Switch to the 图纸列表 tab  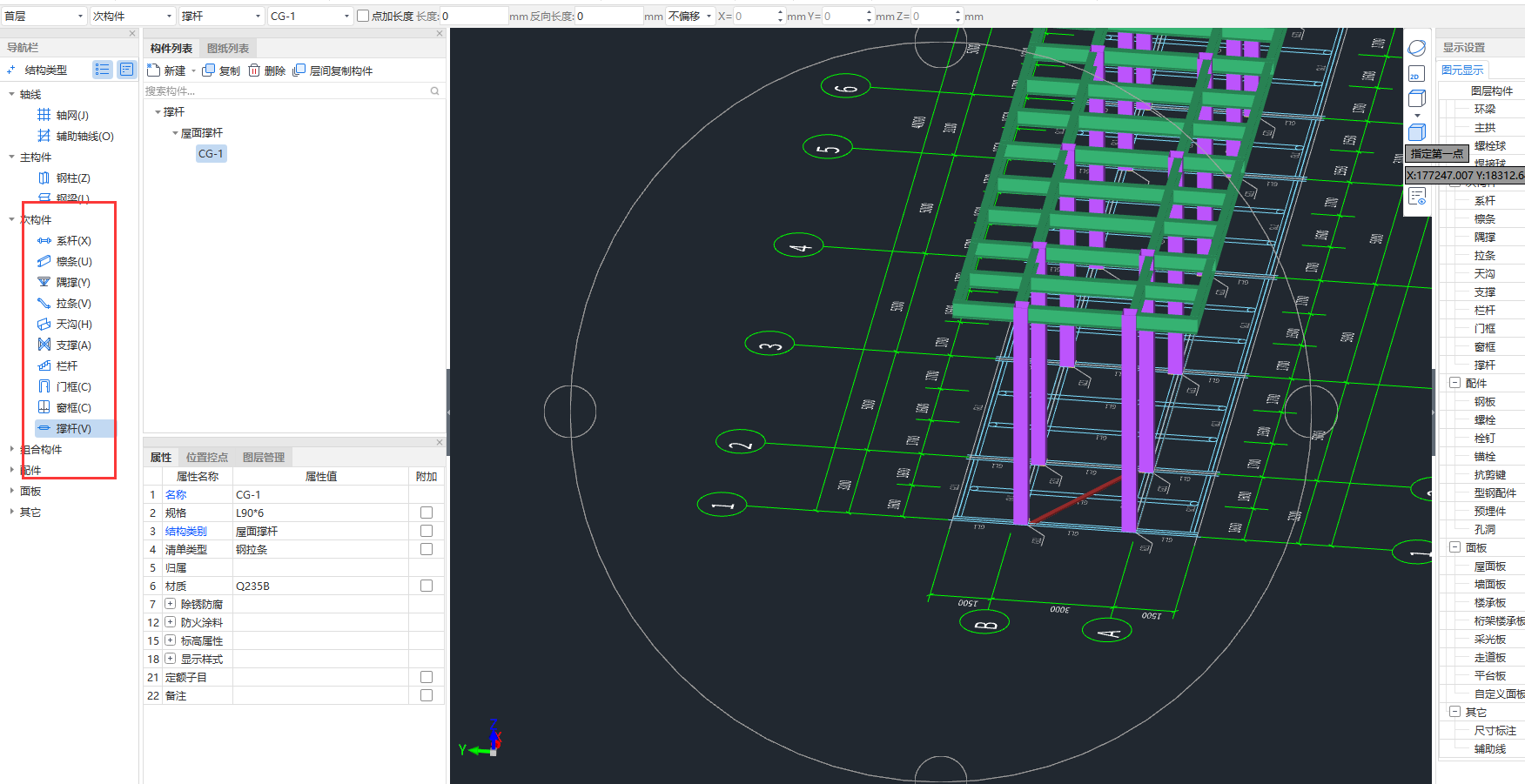(x=228, y=49)
